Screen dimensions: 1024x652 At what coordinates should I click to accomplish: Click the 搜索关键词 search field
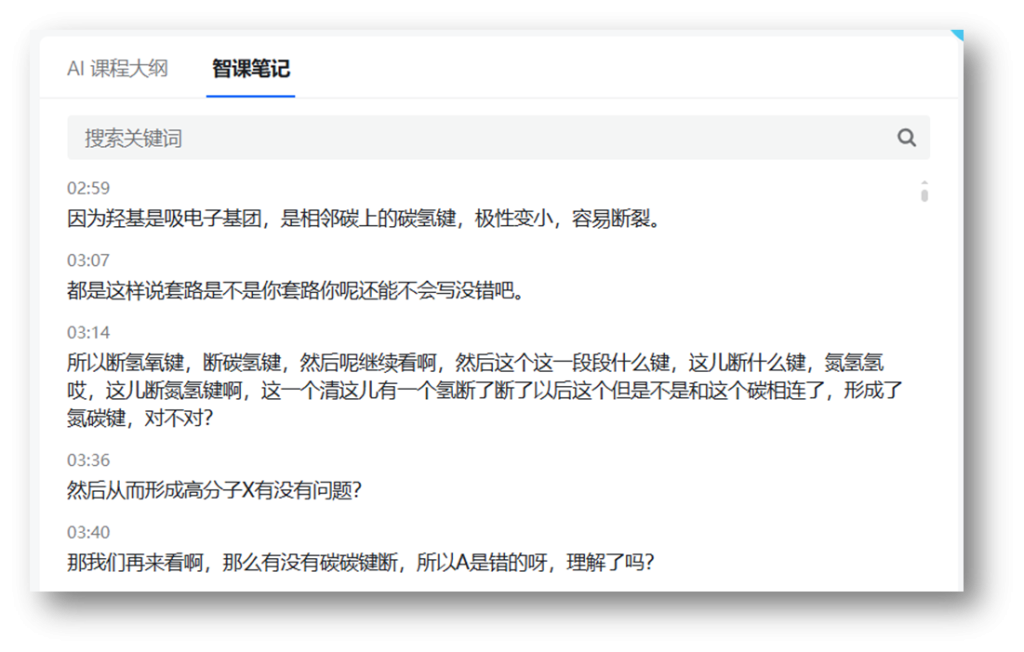498,138
